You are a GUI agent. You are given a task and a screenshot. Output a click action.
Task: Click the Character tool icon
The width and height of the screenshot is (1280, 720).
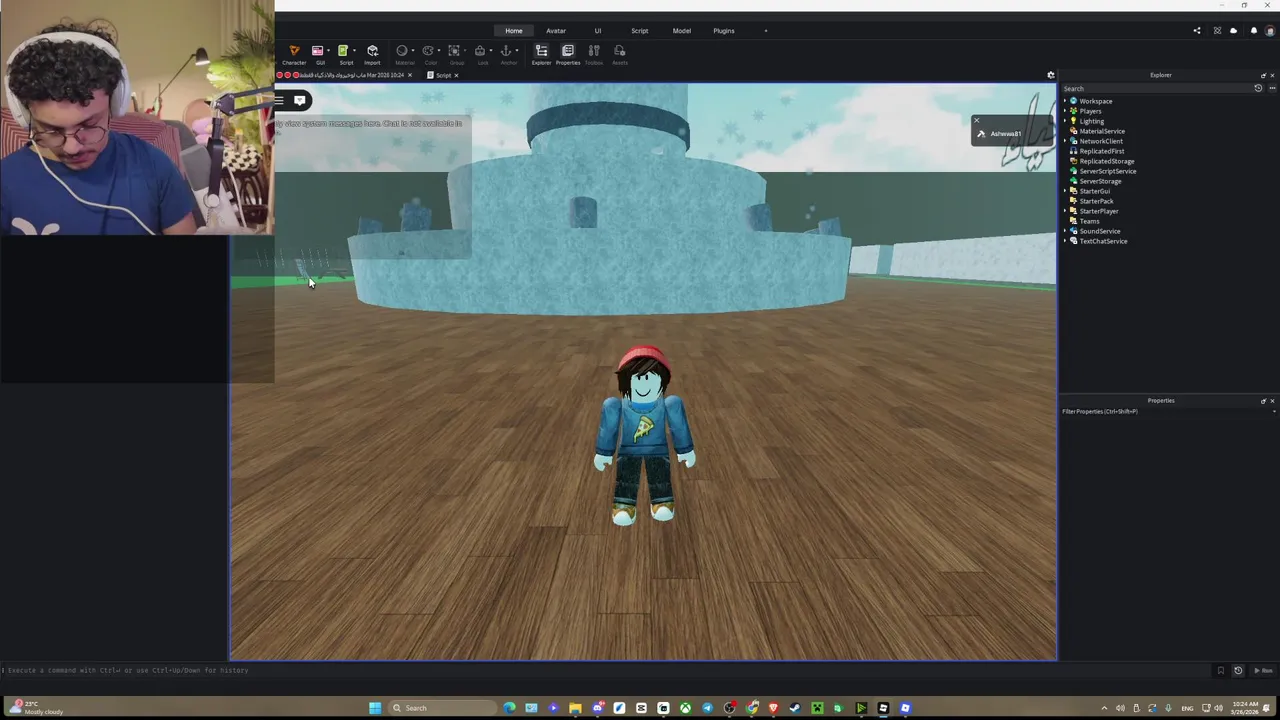[x=294, y=51]
